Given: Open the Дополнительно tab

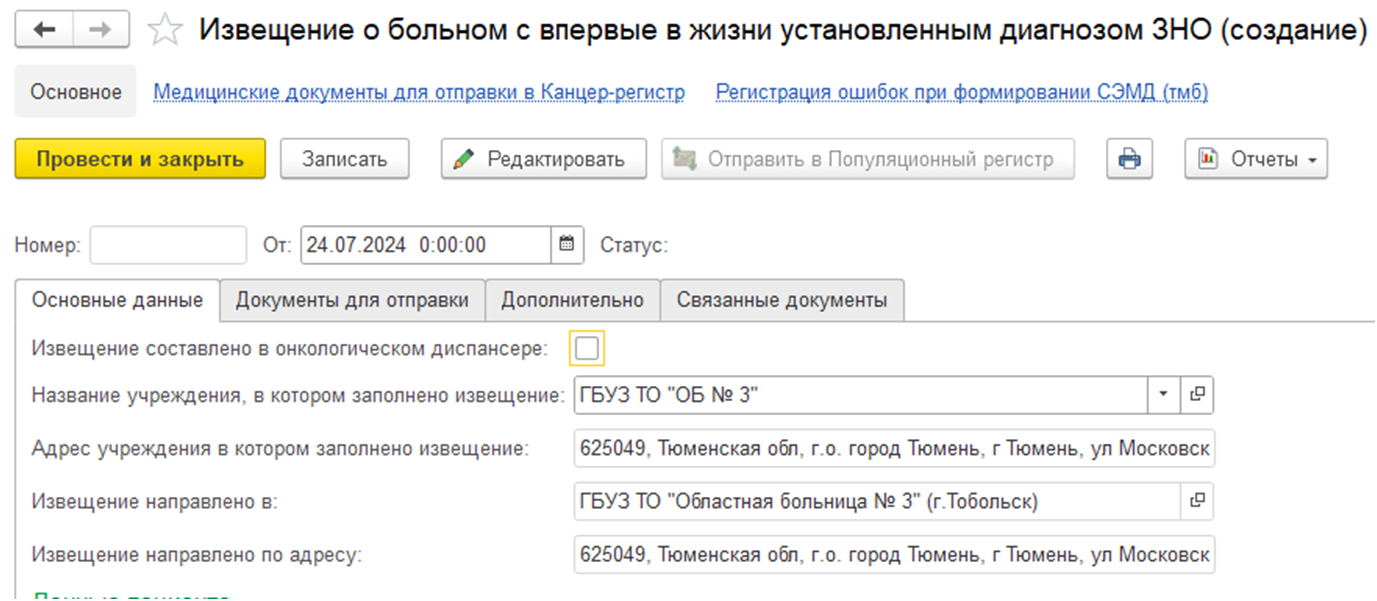Looking at the screenshot, I should pyautogui.click(x=572, y=300).
